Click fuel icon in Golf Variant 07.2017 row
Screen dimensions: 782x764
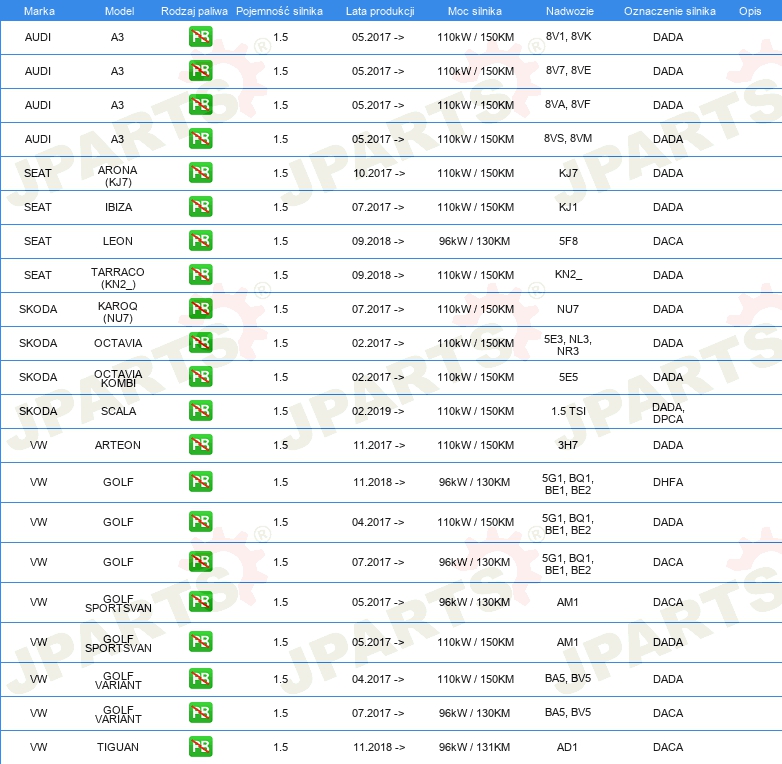(x=200, y=713)
